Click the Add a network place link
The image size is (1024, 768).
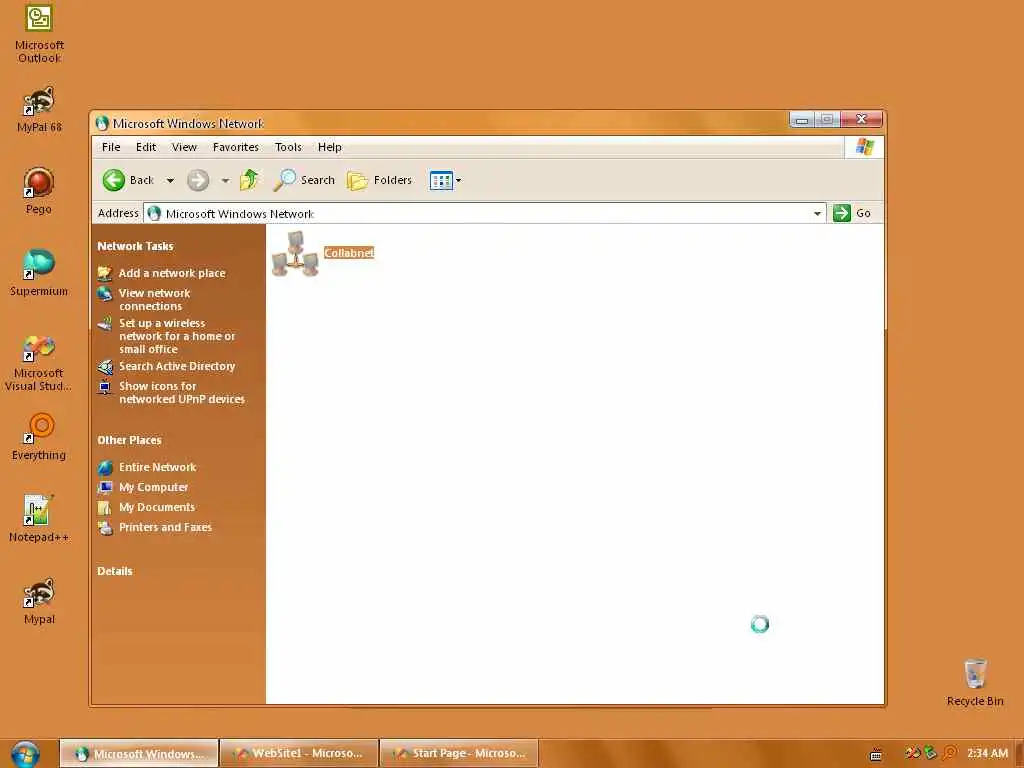(x=172, y=273)
